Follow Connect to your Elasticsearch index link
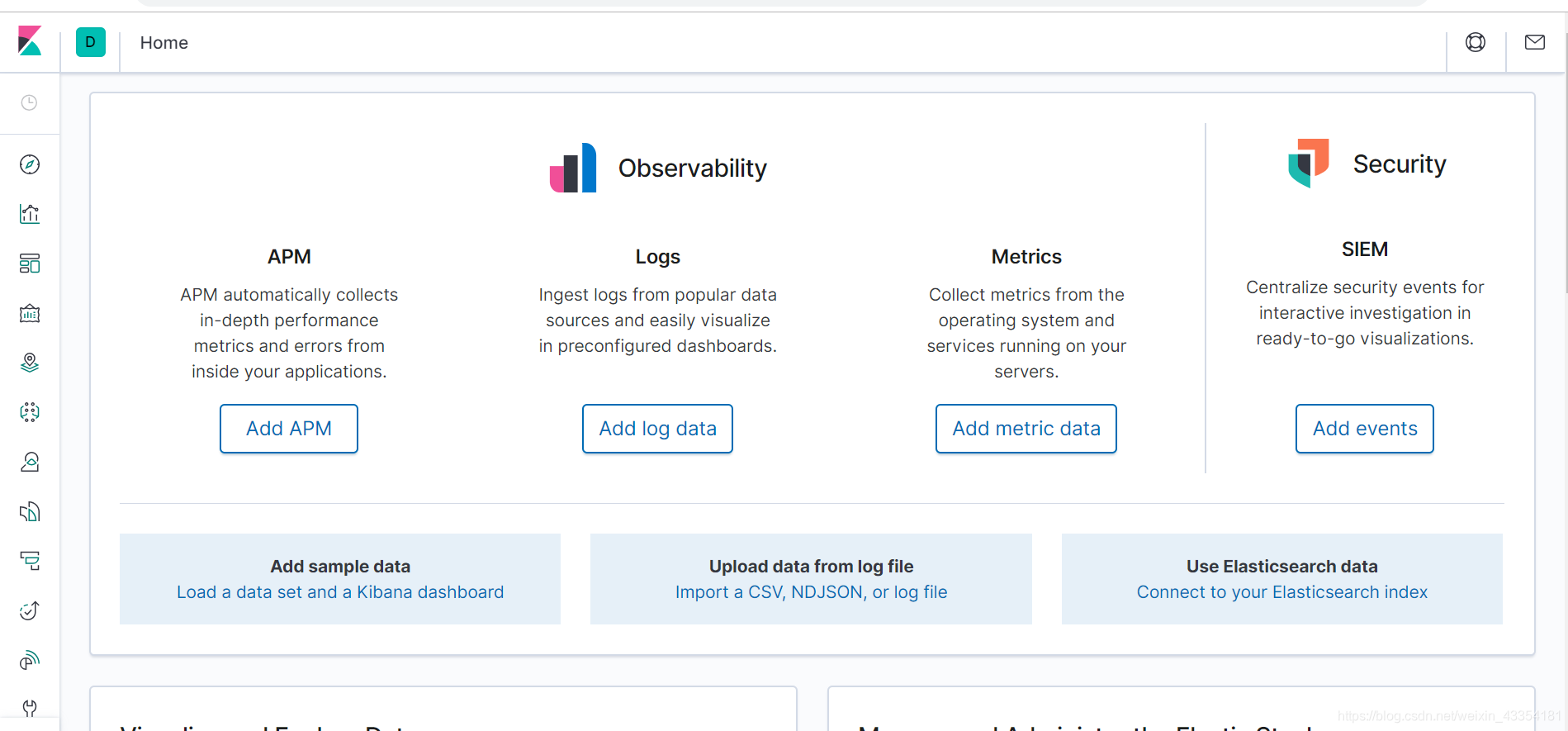Image resolution: width=1568 pixels, height=731 pixels. click(x=1281, y=592)
